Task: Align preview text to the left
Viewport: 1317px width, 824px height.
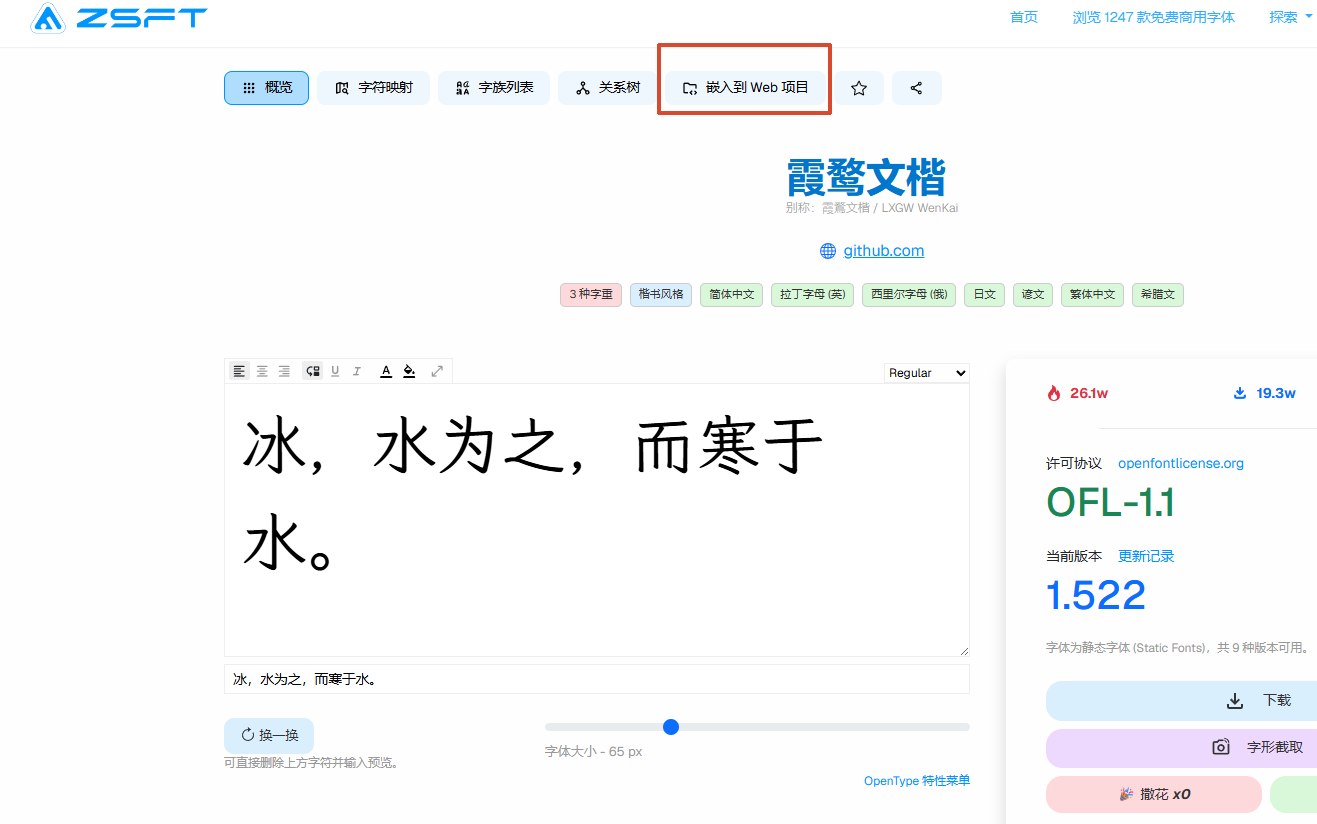Action: coord(240,371)
